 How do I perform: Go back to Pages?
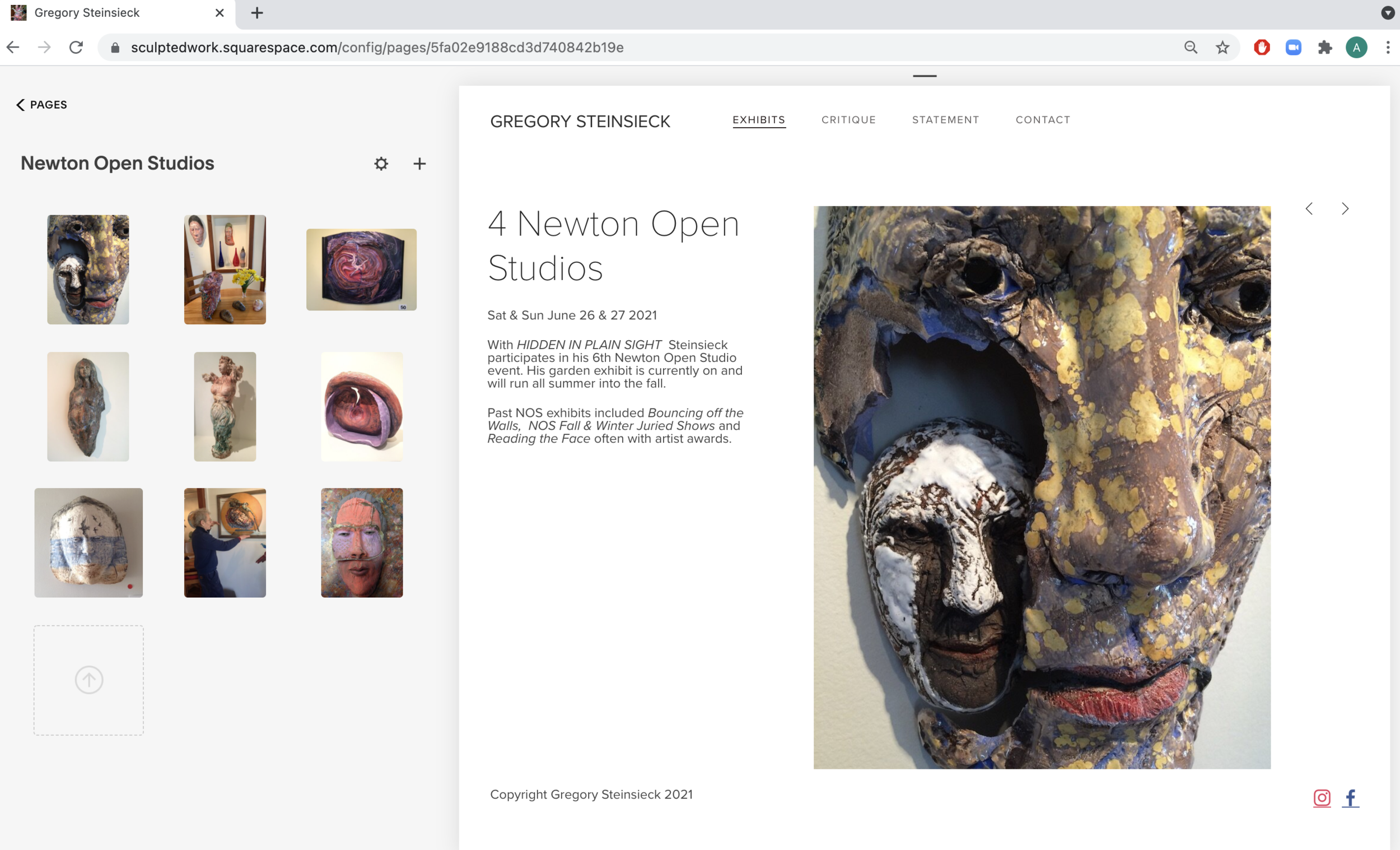pyautogui.click(x=41, y=105)
